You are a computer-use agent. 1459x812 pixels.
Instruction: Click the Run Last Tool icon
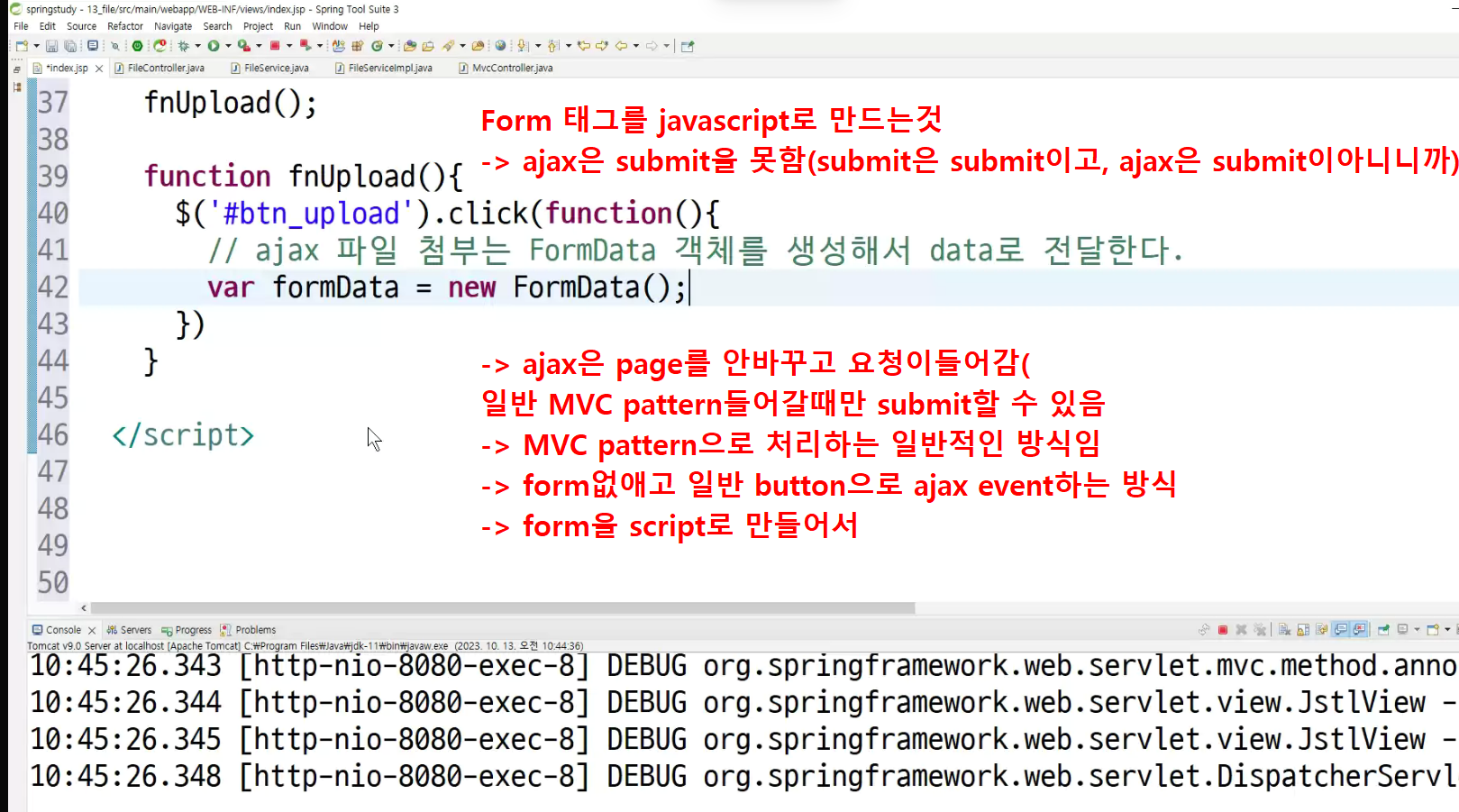coord(243,46)
